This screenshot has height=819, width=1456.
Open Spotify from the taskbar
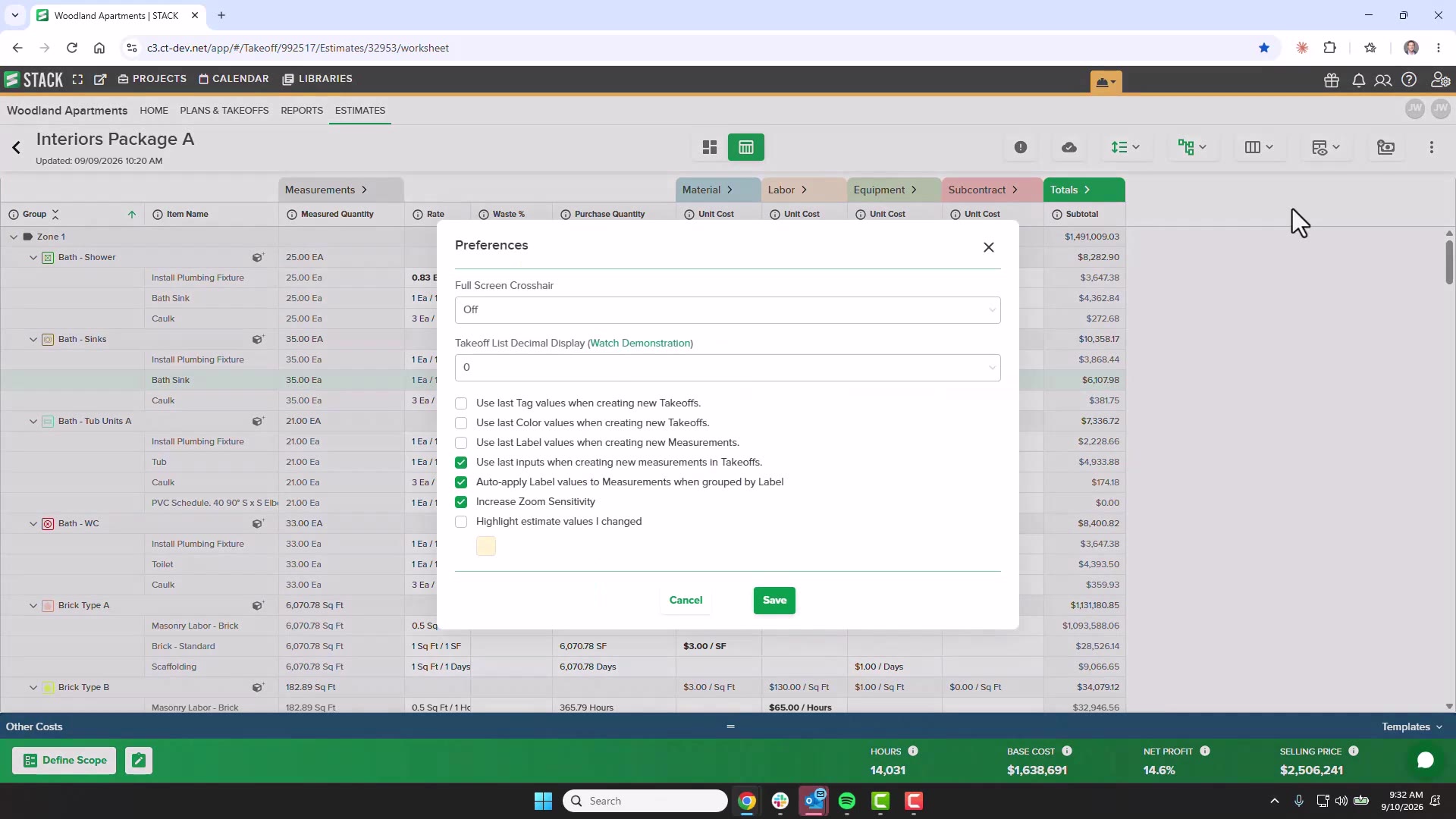pos(847,801)
